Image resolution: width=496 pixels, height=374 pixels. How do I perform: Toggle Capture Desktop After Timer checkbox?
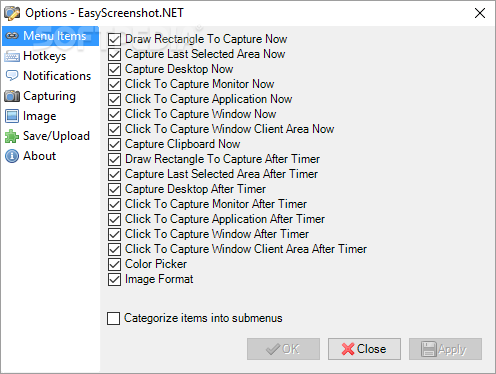[114, 189]
